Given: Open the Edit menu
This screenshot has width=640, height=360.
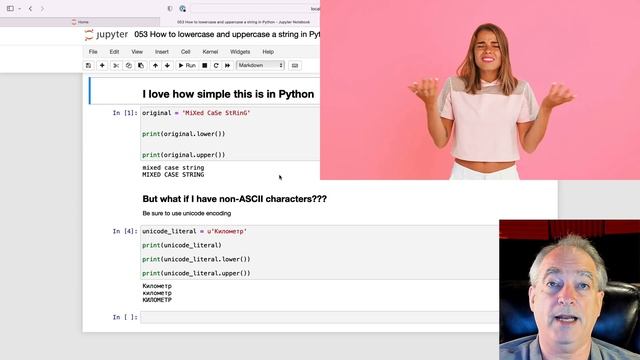Looking at the screenshot, I should pyautogui.click(x=114, y=52).
